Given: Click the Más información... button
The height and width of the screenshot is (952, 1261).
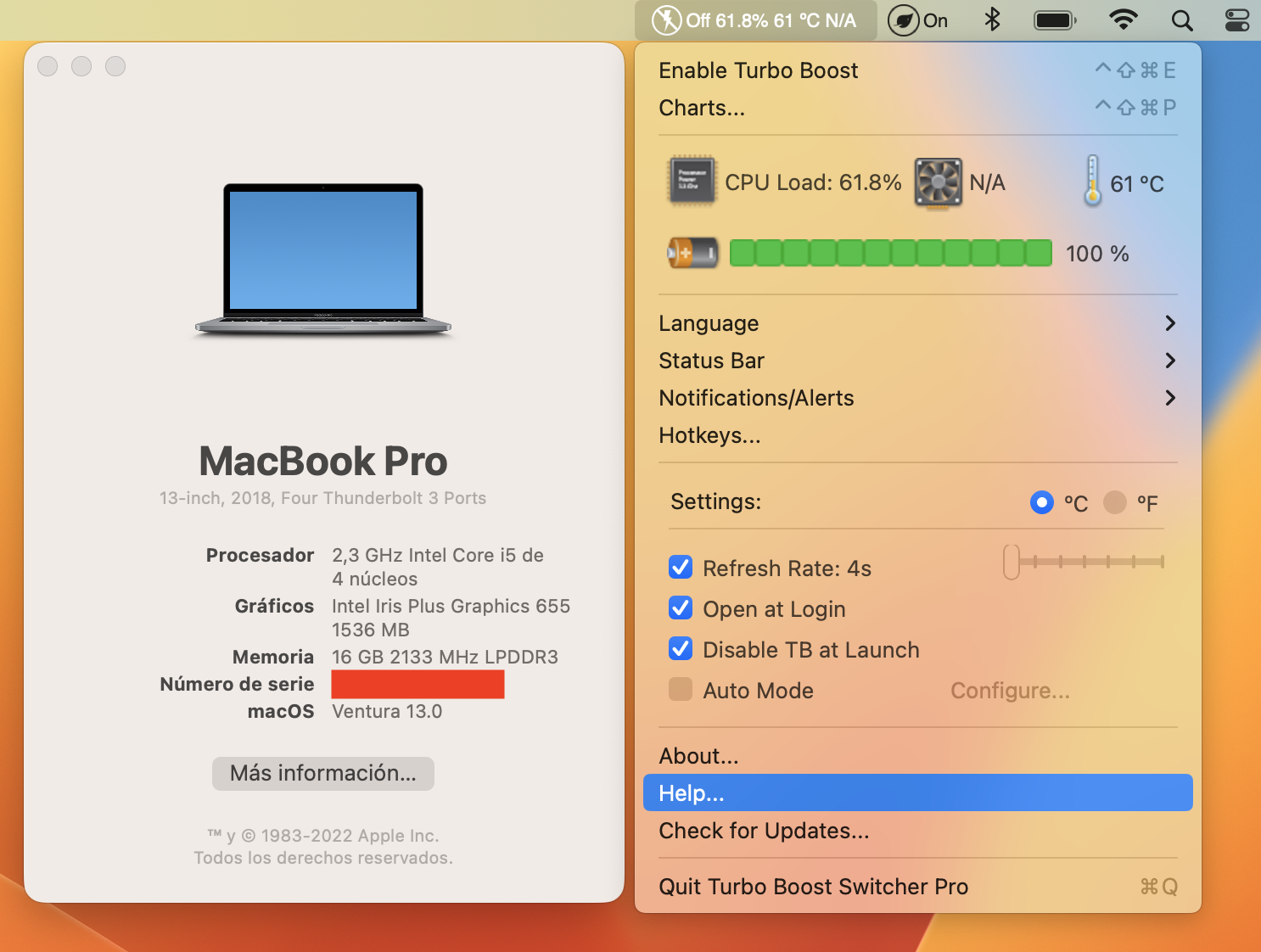Looking at the screenshot, I should click(x=323, y=774).
